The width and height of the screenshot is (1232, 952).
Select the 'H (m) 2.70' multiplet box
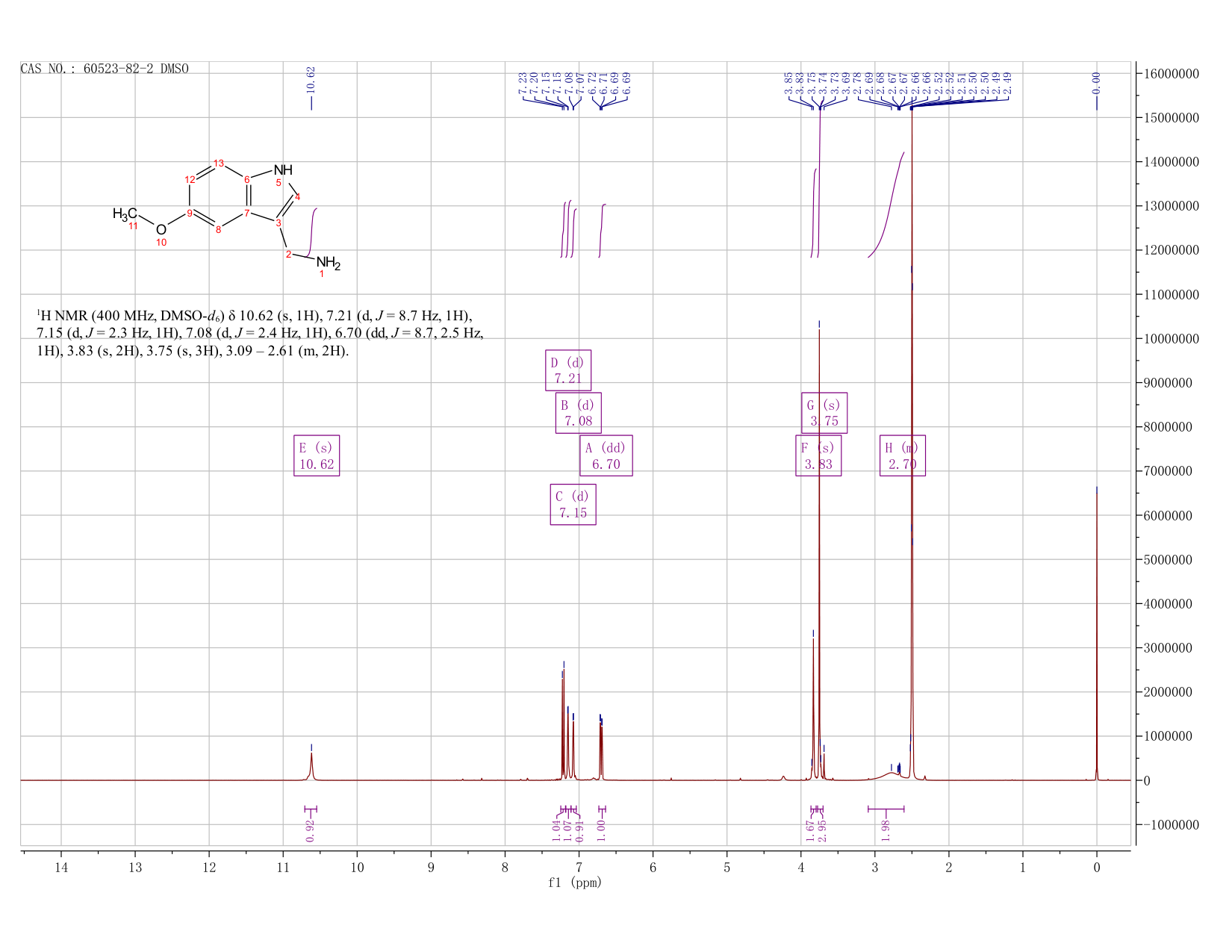point(903,455)
